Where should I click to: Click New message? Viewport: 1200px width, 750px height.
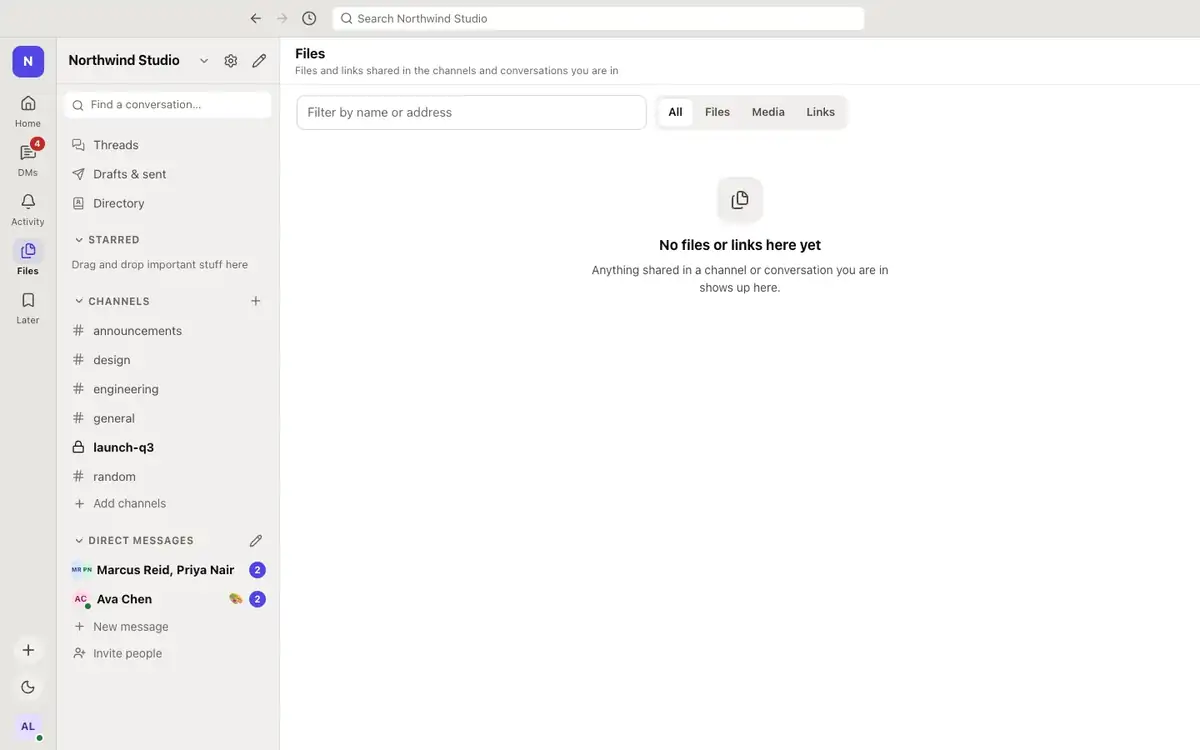pos(168,627)
